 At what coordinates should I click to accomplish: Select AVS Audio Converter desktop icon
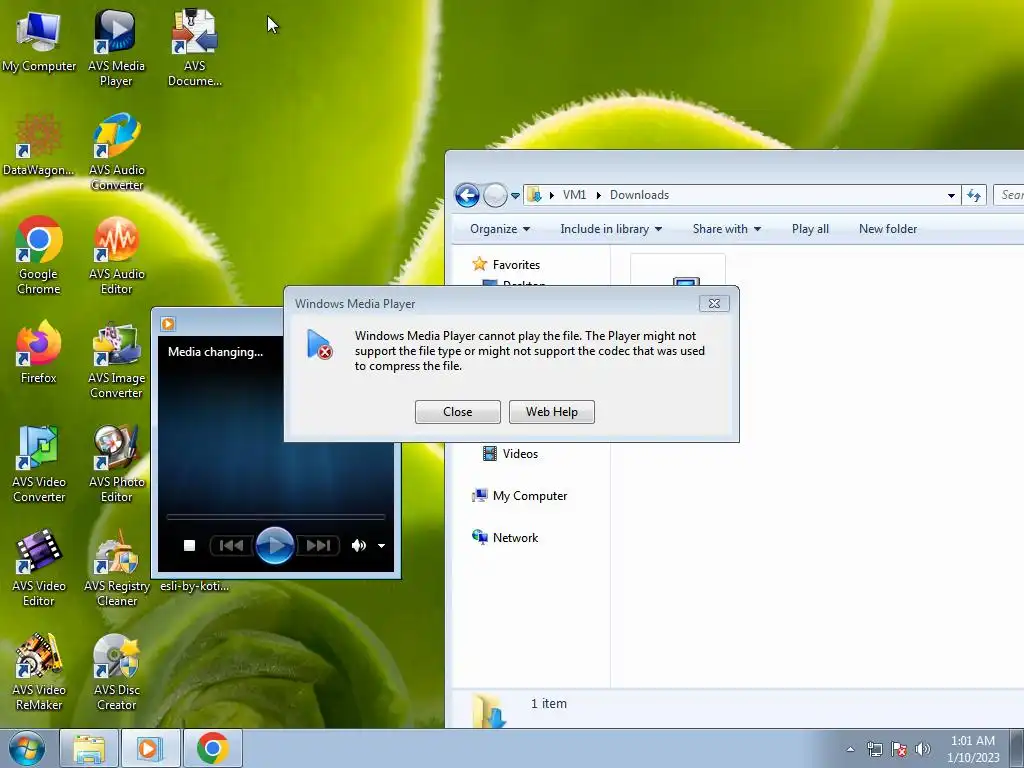[x=116, y=152]
